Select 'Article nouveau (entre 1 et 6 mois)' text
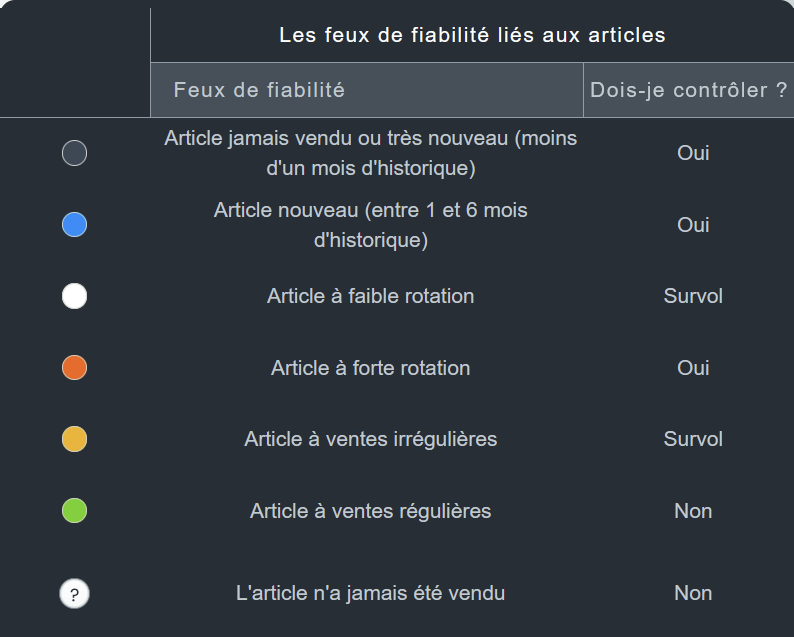 (371, 225)
